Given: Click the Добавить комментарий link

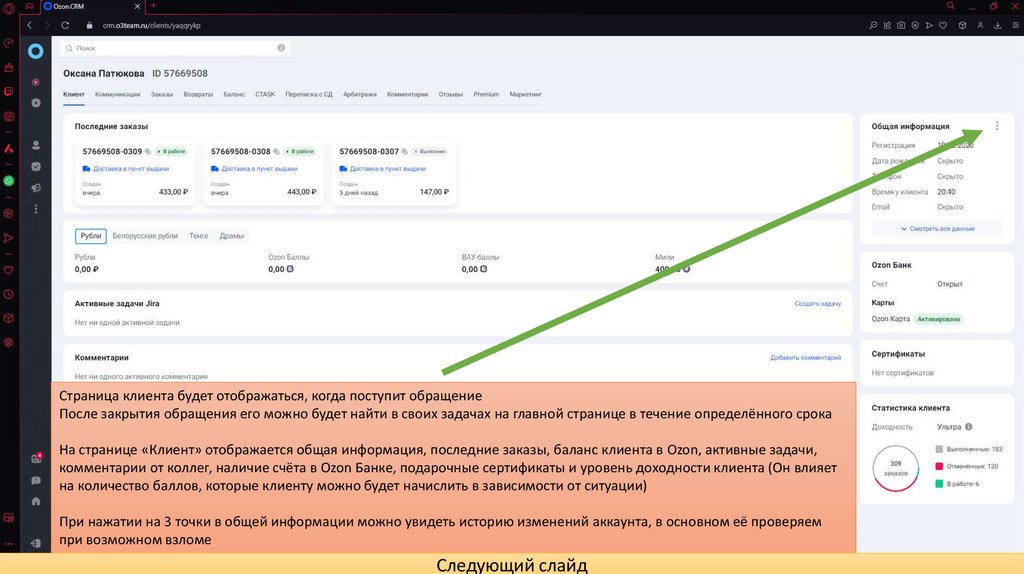Looking at the screenshot, I should coord(805,358).
